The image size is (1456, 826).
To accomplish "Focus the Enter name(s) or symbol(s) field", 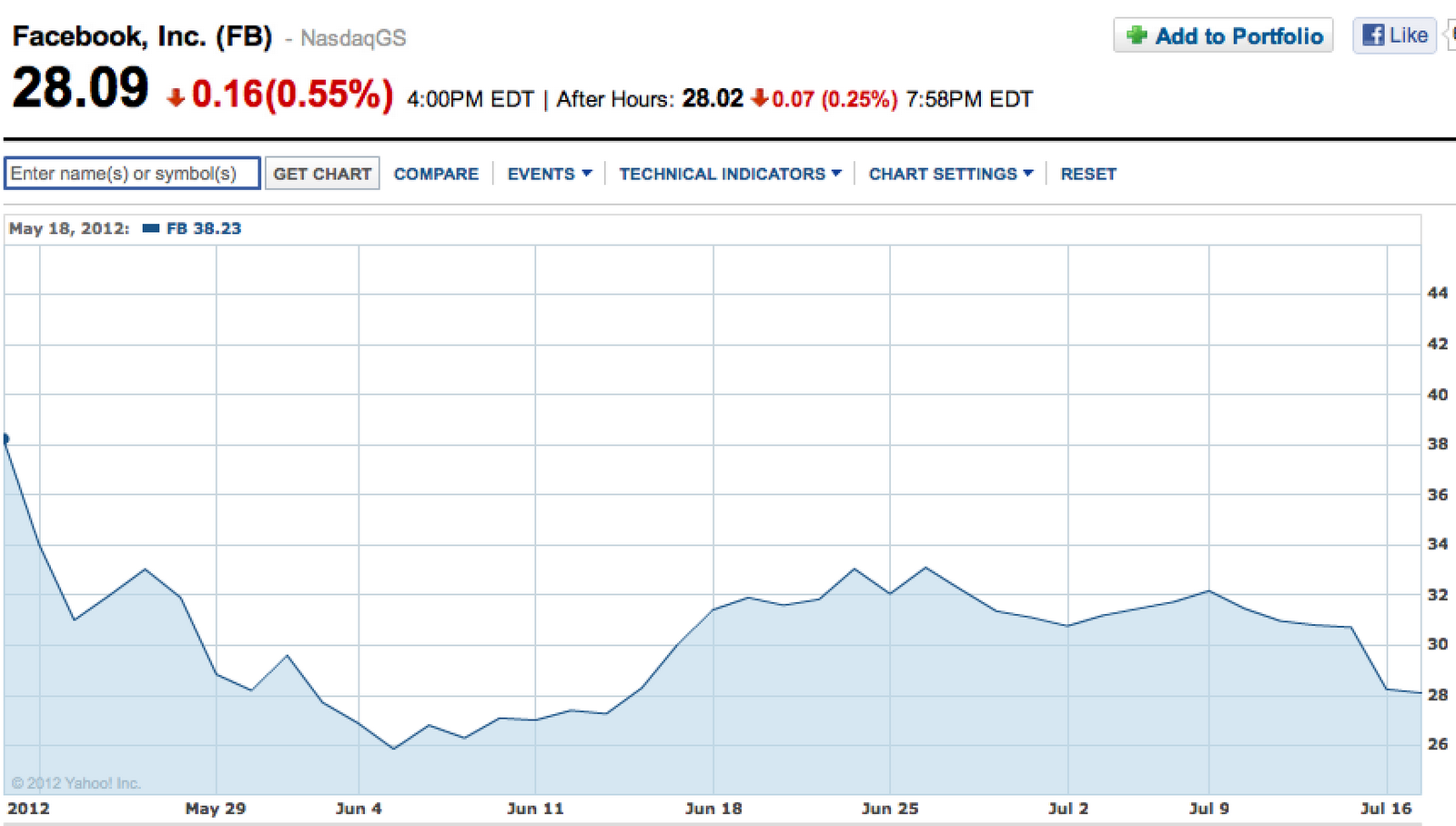I will (133, 173).
